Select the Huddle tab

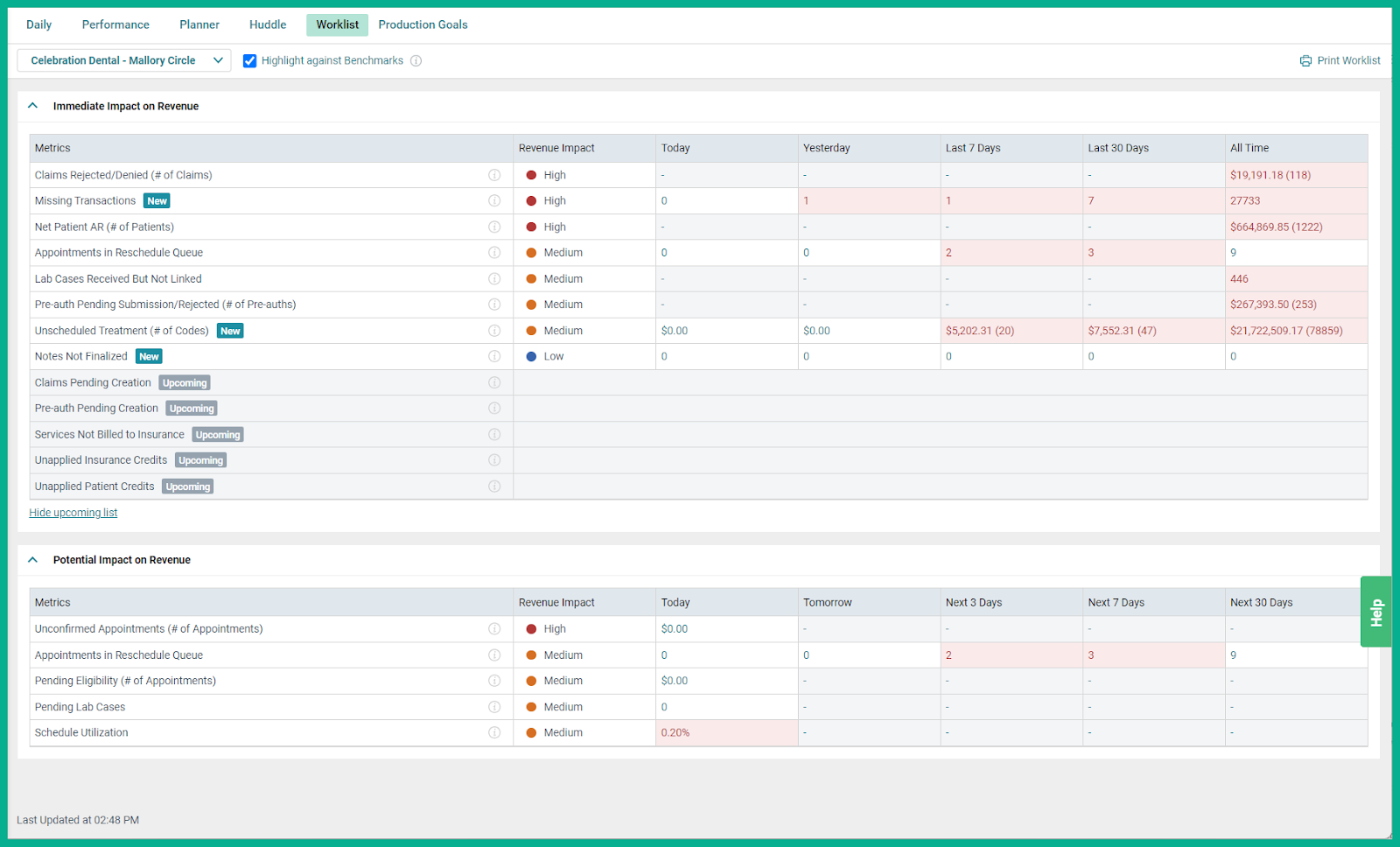(x=267, y=24)
